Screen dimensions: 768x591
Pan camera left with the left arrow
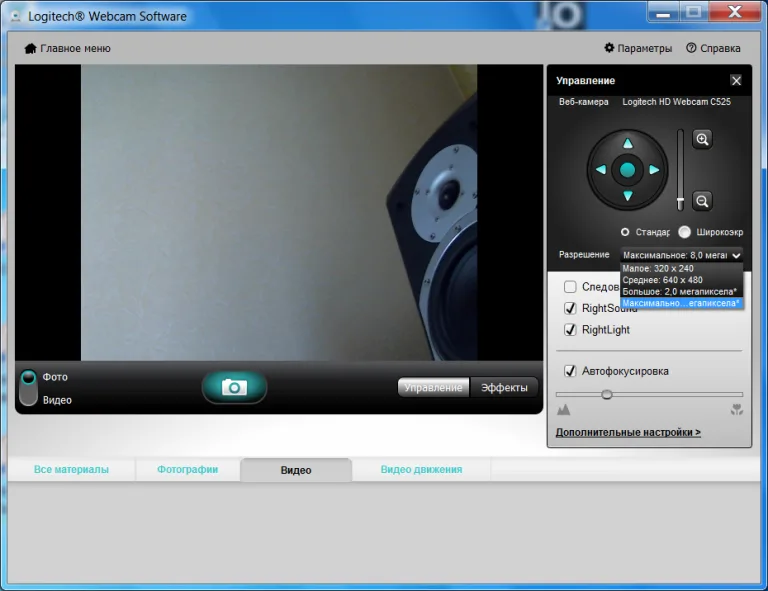(601, 170)
